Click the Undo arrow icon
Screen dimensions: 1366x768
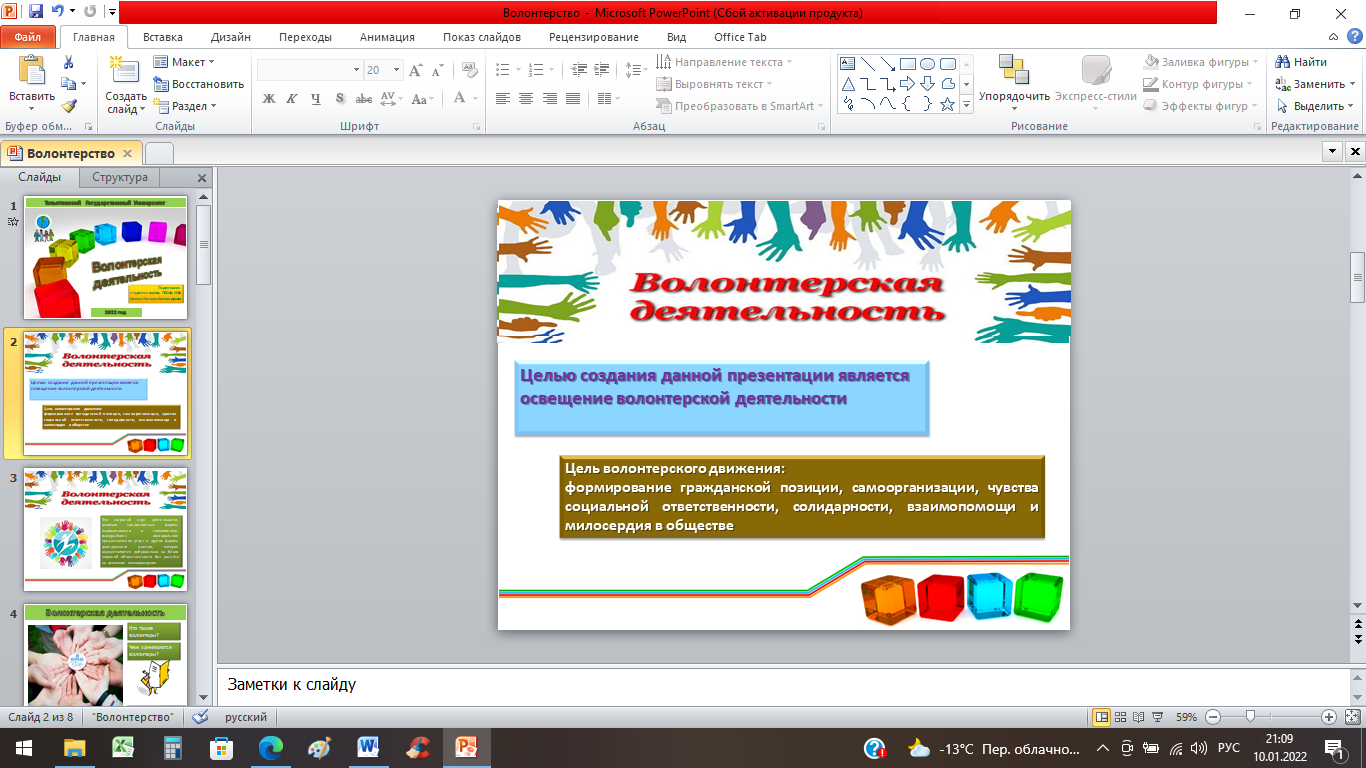(56, 13)
